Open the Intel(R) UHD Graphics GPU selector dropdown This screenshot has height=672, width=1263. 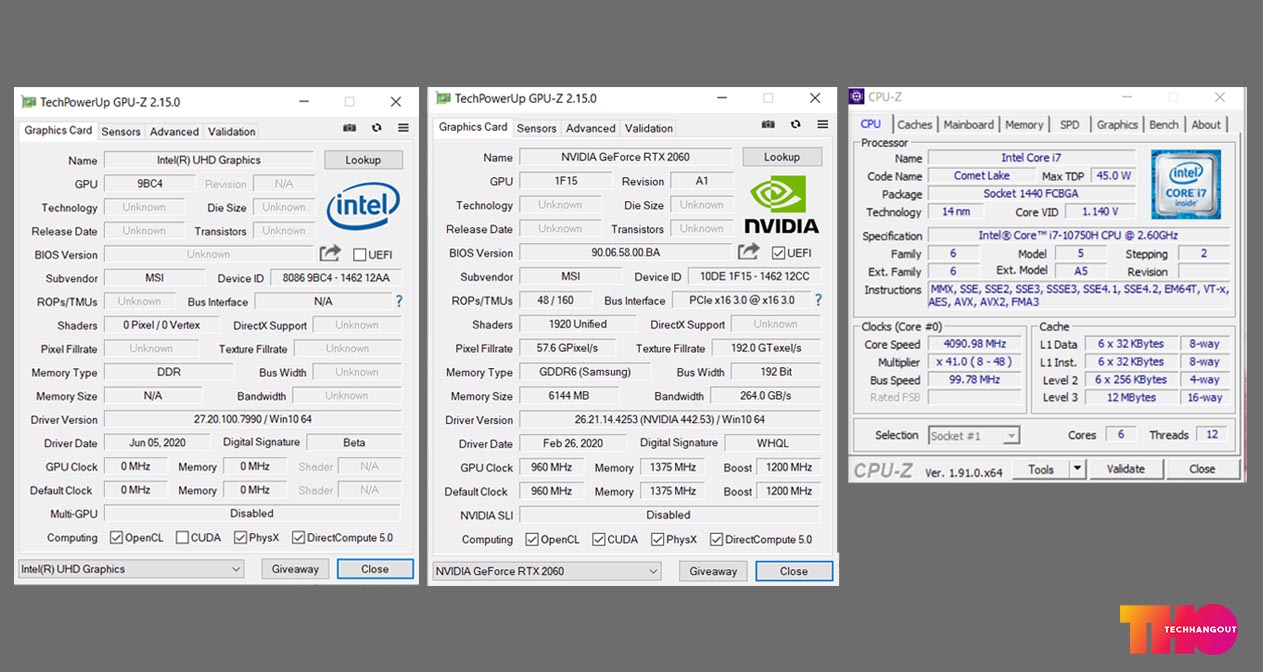tap(131, 569)
